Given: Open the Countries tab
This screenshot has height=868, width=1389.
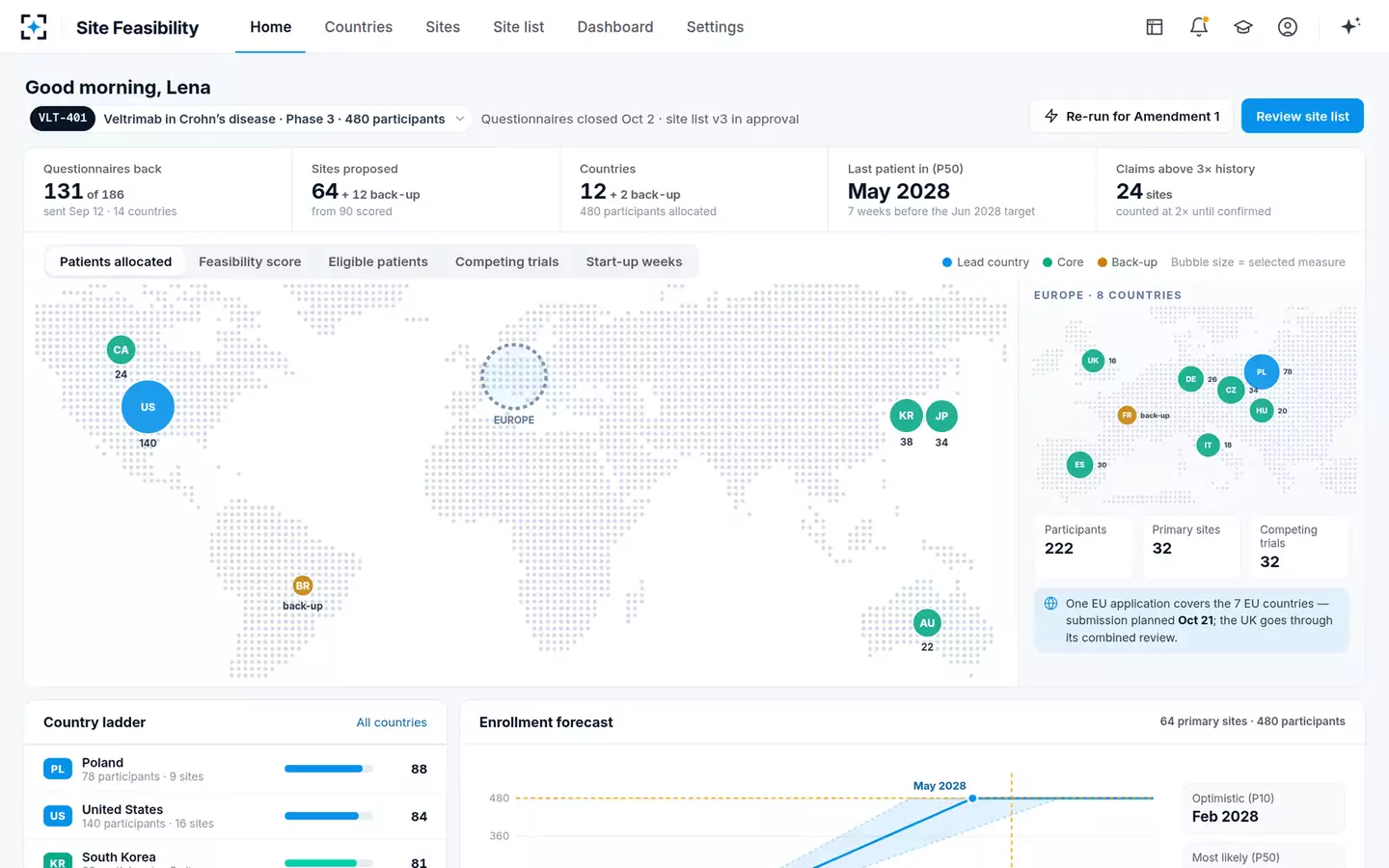Looking at the screenshot, I should [359, 27].
